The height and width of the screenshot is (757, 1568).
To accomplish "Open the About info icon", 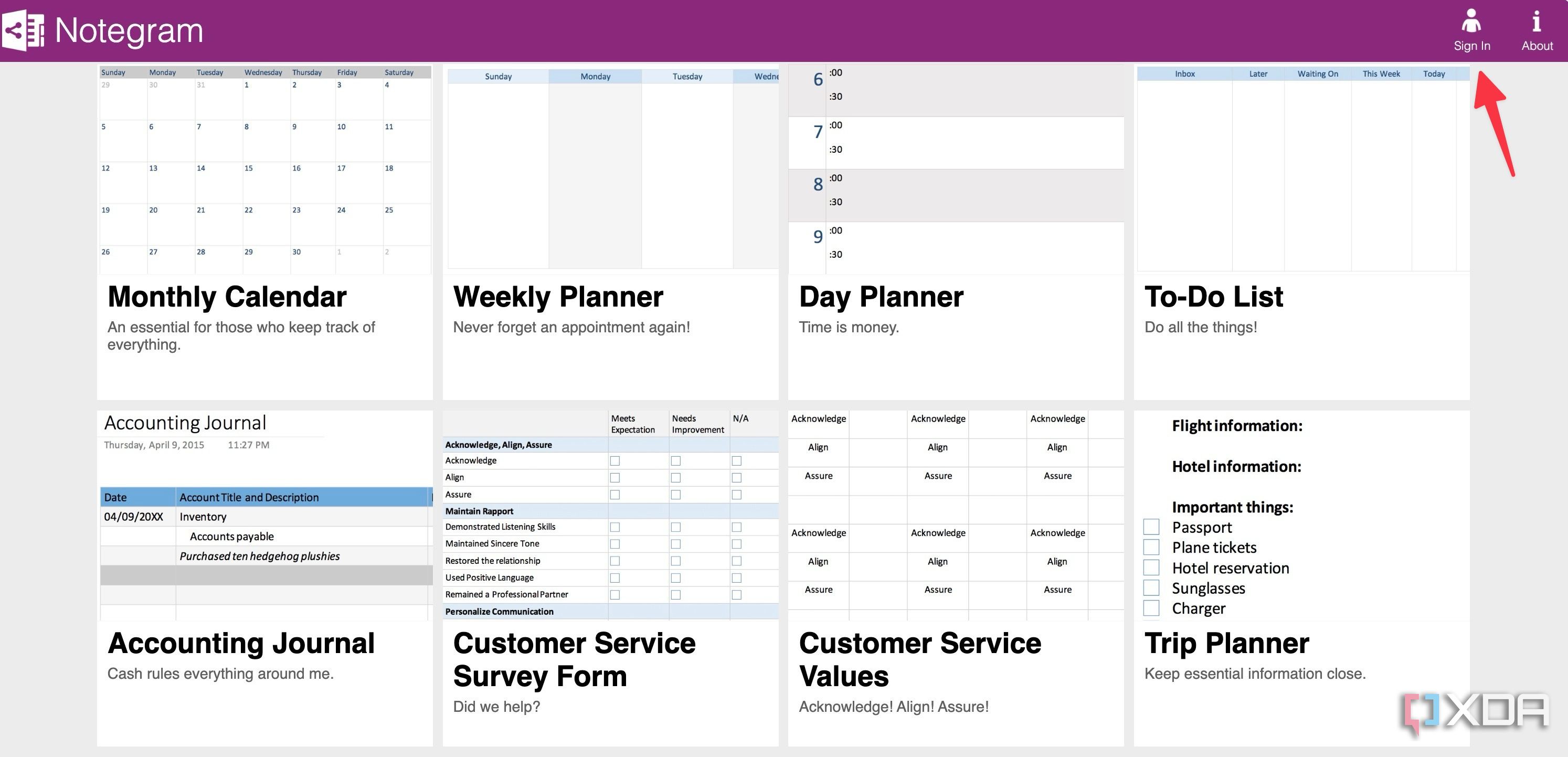I will (x=1537, y=22).
